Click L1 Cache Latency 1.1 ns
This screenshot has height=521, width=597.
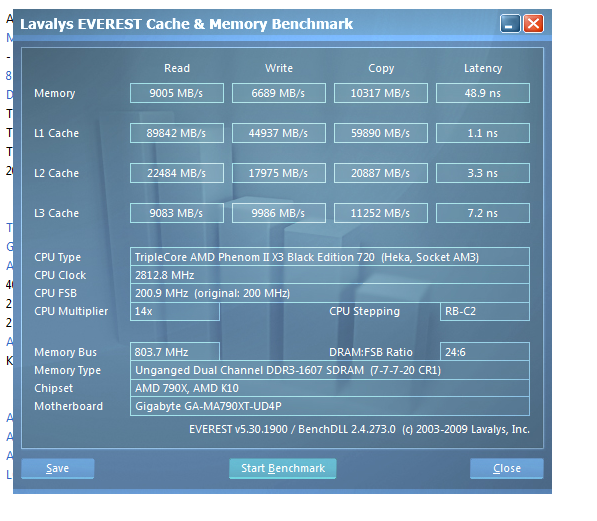click(x=483, y=133)
